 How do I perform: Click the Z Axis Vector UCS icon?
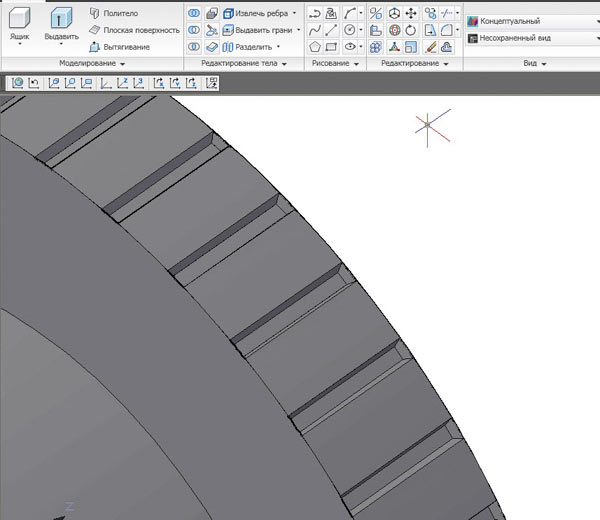pyautogui.click(x=122, y=83)
